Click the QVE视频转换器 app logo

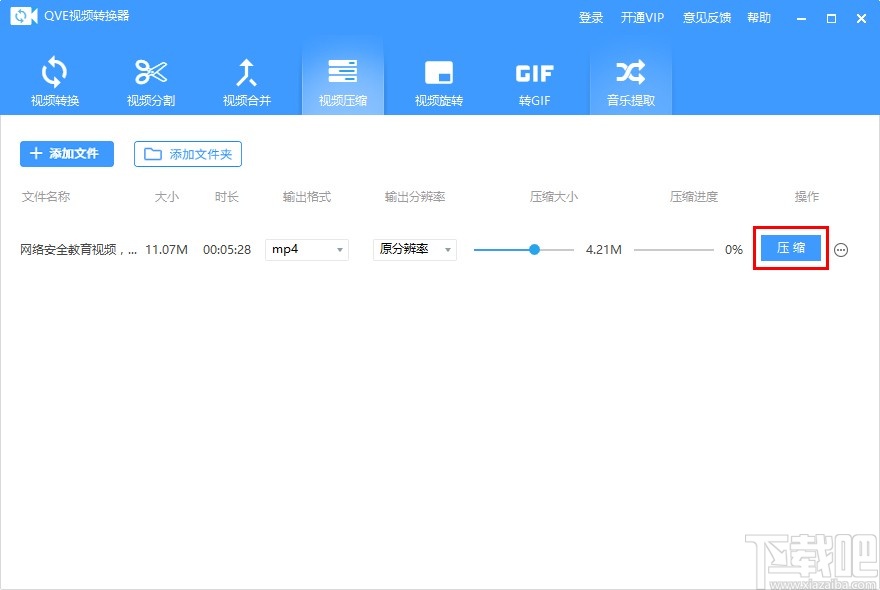click(24, 16)
